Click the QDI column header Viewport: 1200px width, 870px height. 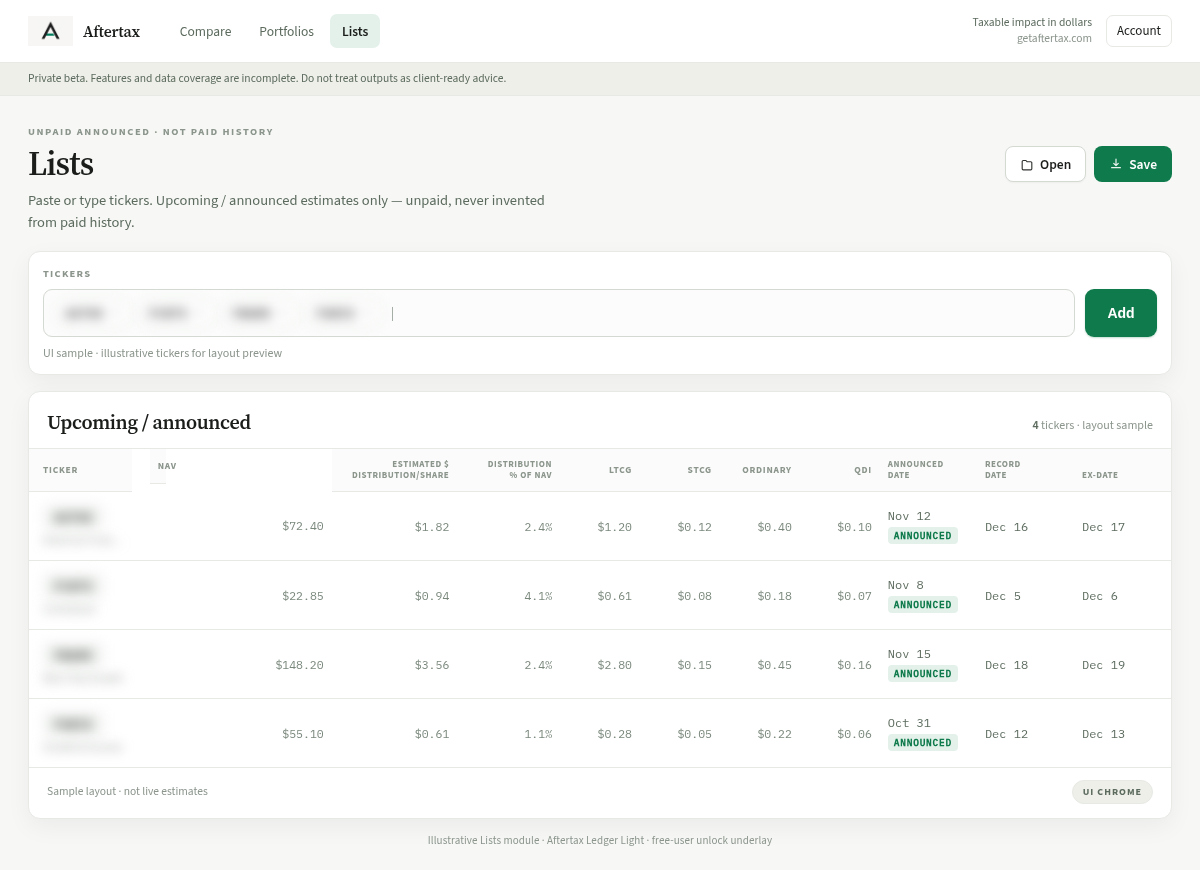[863, 470]
